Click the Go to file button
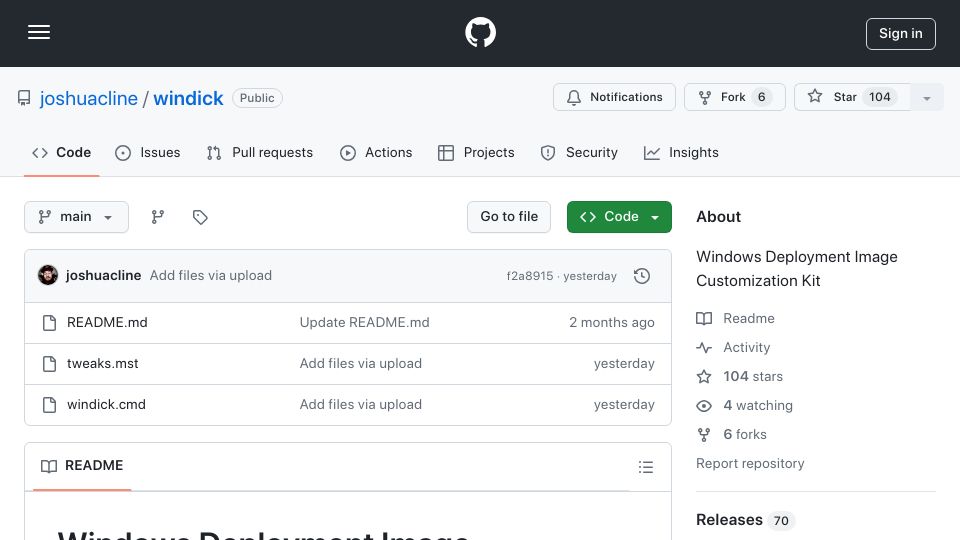This screenshot has height=540, width=960. coord(509,217)
